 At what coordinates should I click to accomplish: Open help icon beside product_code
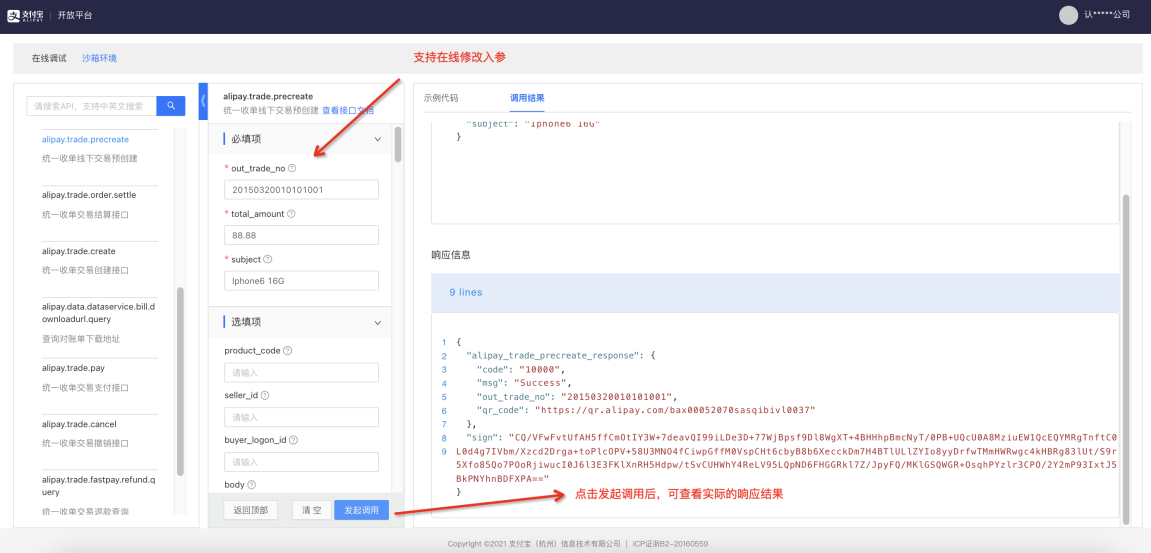288,350
